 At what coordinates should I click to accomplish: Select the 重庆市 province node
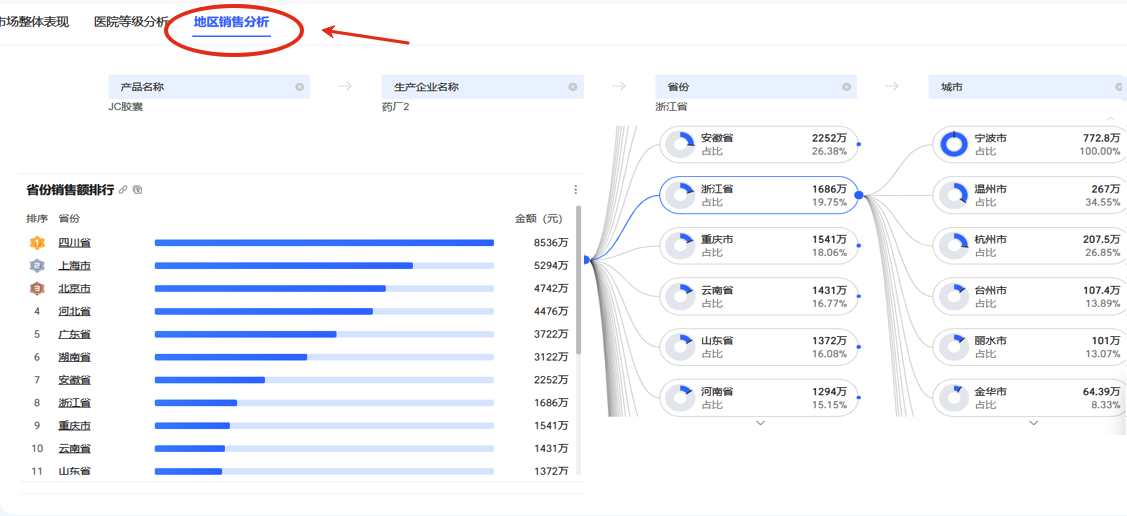(758, 246)
